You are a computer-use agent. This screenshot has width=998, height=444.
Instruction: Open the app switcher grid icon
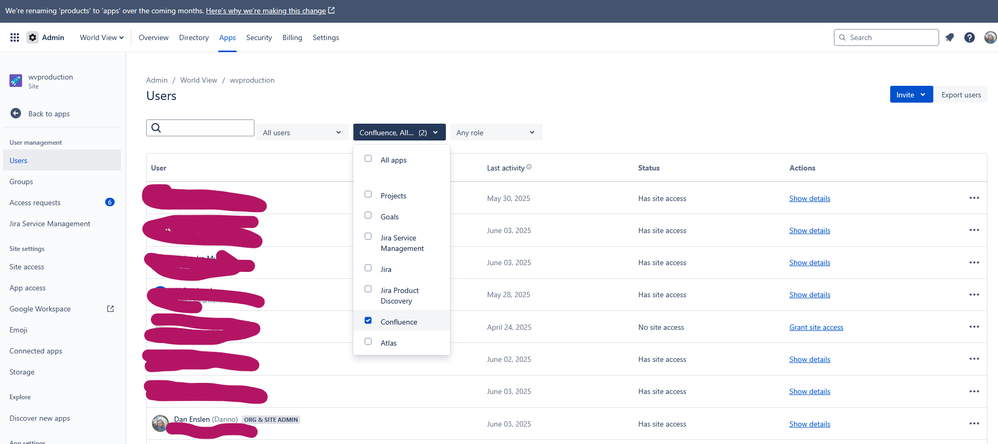(x=15, y=38)
